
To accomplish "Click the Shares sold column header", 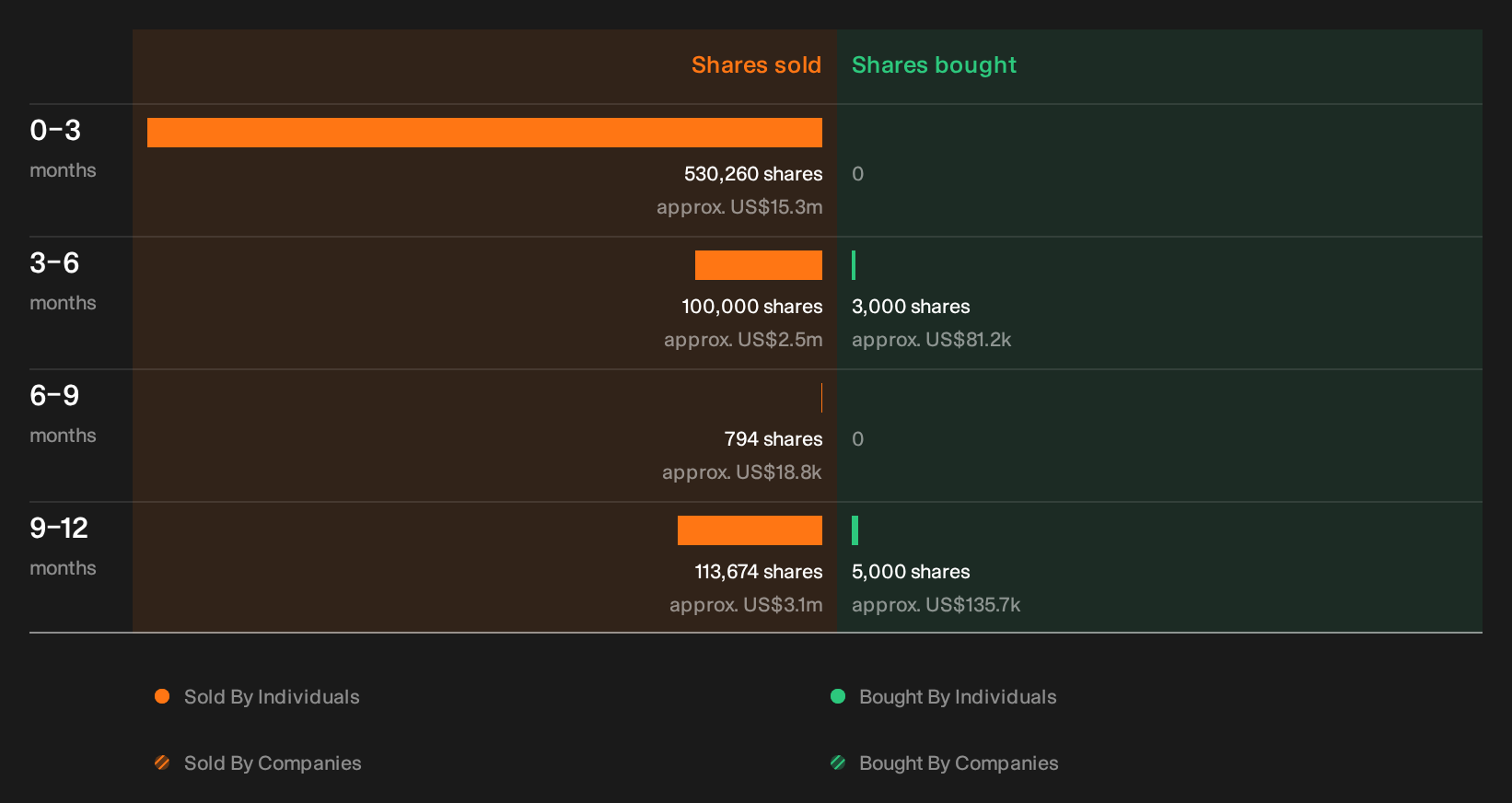I will (x=756, y=65).
